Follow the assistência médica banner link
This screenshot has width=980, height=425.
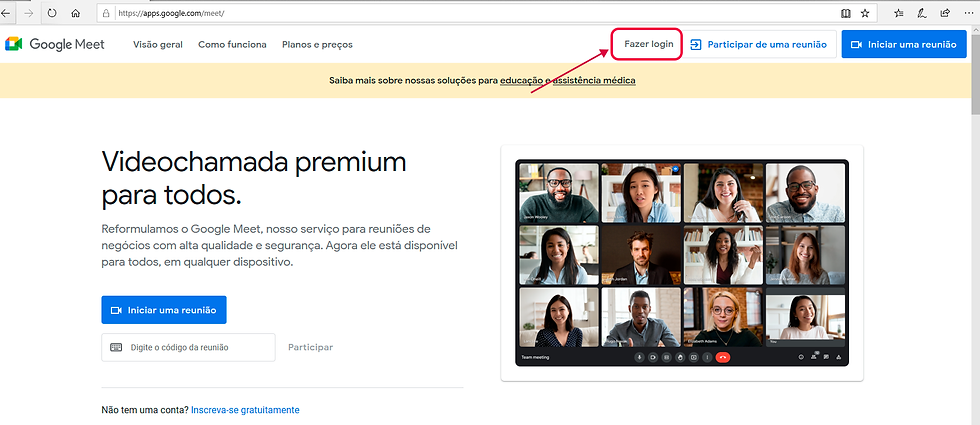(x=594, y=81)
